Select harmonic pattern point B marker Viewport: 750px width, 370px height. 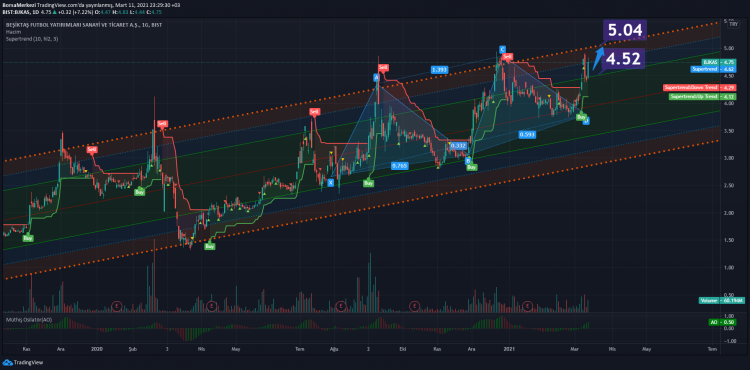(468, 161)
